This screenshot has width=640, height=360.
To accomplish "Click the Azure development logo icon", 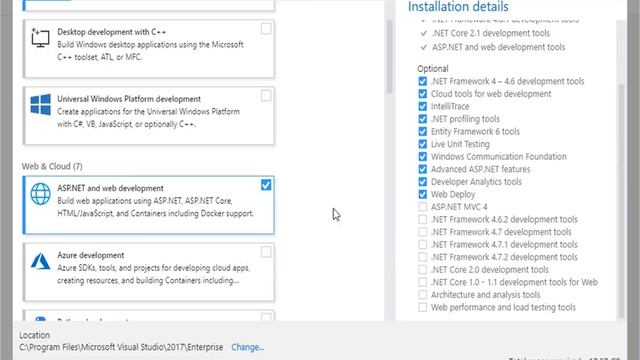I will tap(40, 261).
